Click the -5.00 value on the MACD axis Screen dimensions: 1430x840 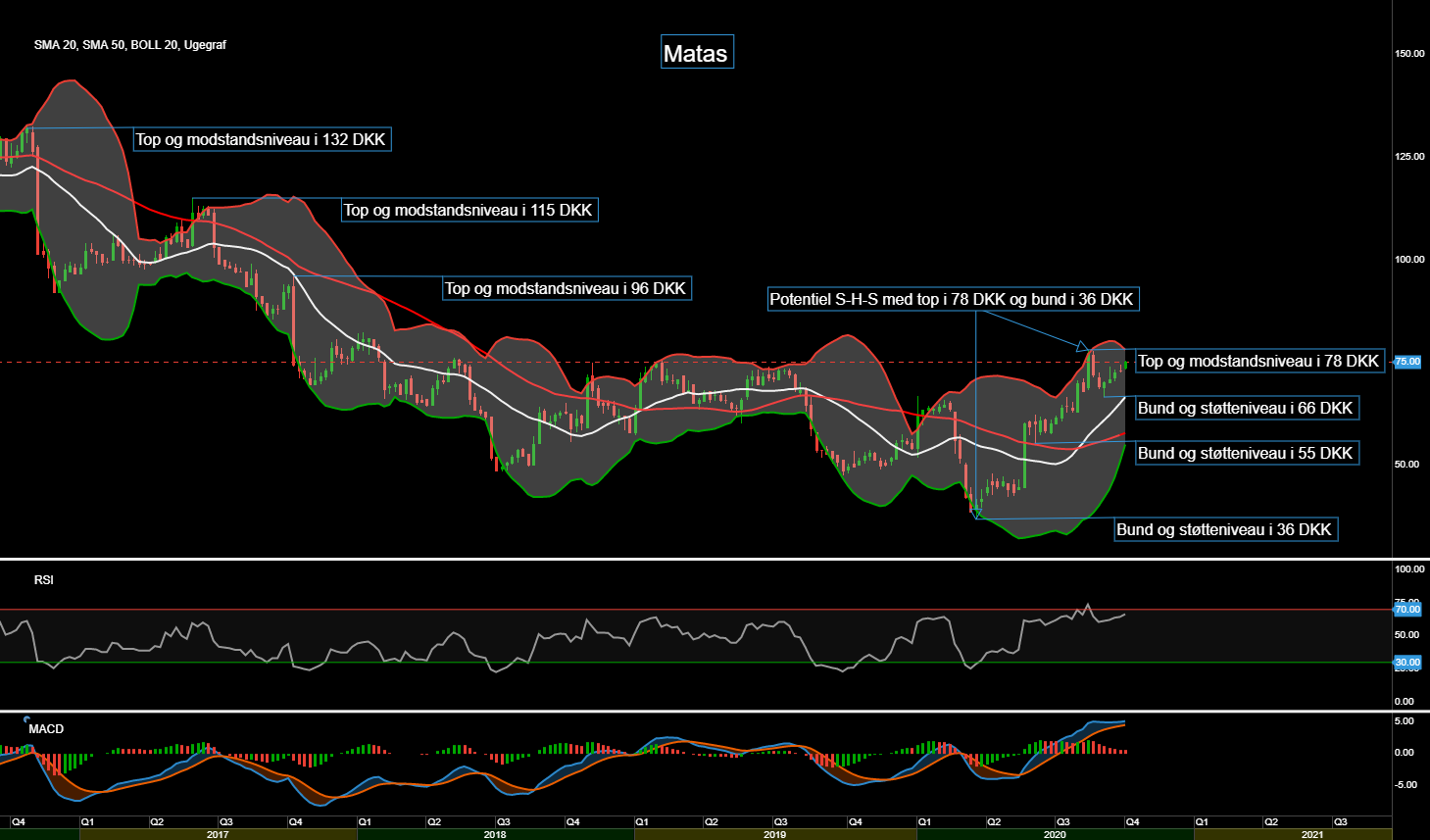click(x=1404, y=784)
